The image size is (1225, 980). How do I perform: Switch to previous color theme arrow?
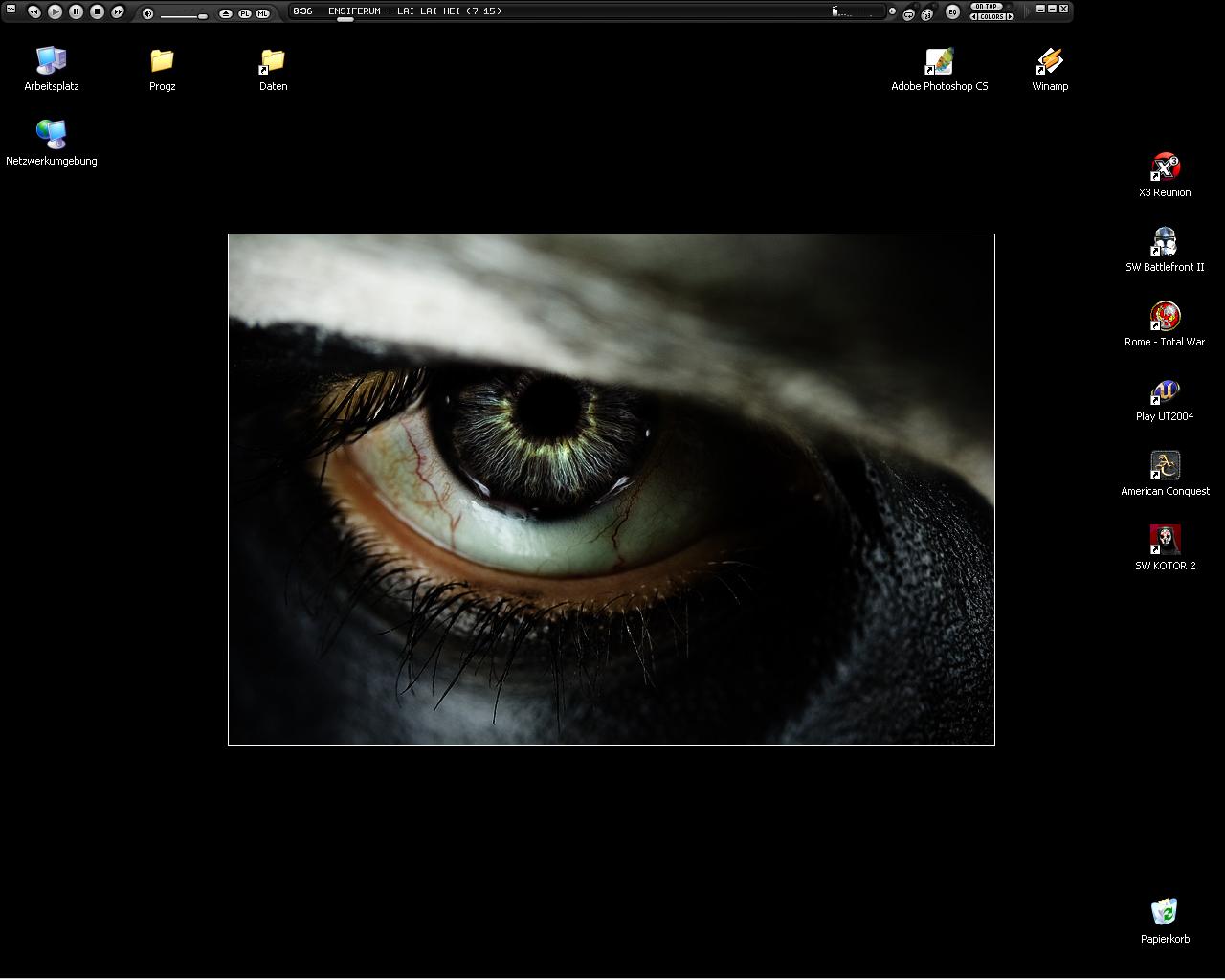973,16
